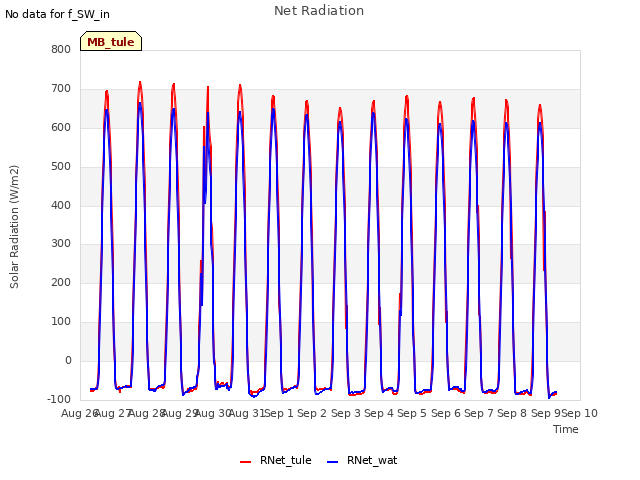Click the 800 y-axis tick label
This screenshot has height=480, width=640.
61,49
